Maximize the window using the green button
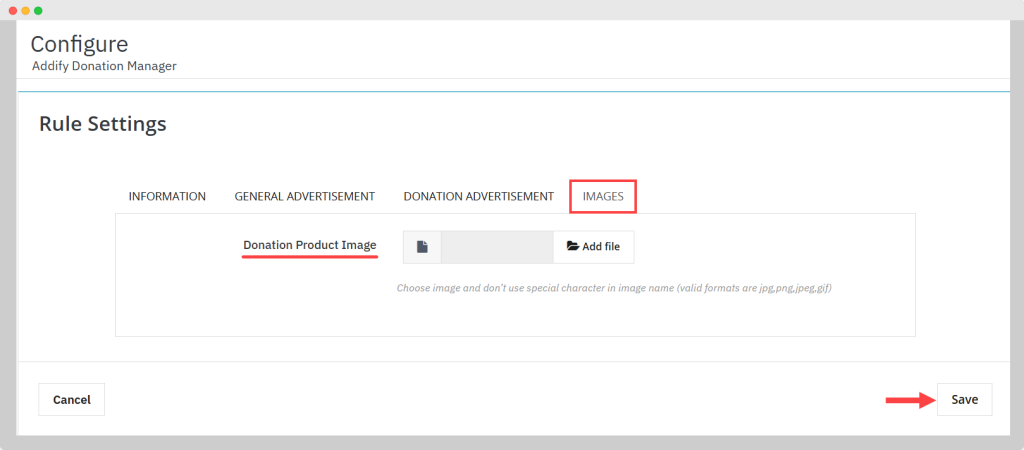 tap(38, 10)
